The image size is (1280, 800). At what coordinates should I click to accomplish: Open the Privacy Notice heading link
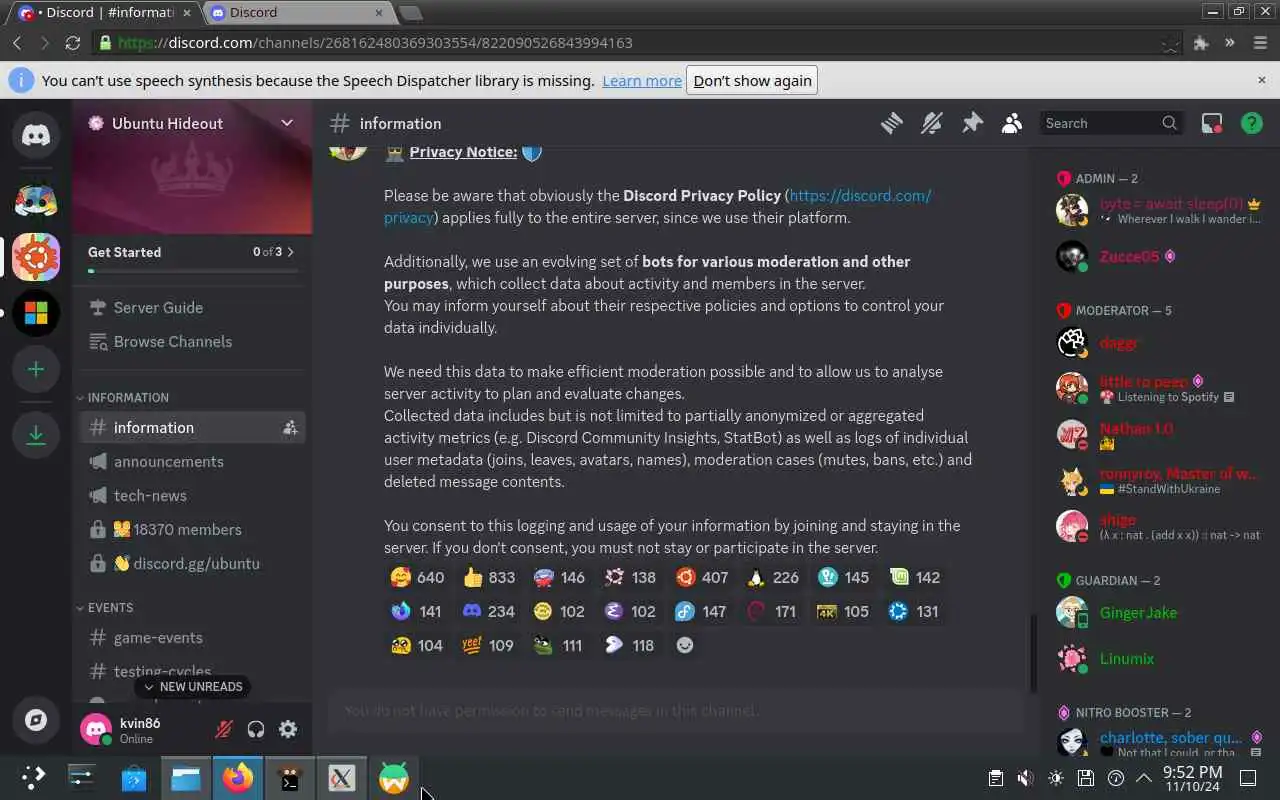tap(463, 152)
